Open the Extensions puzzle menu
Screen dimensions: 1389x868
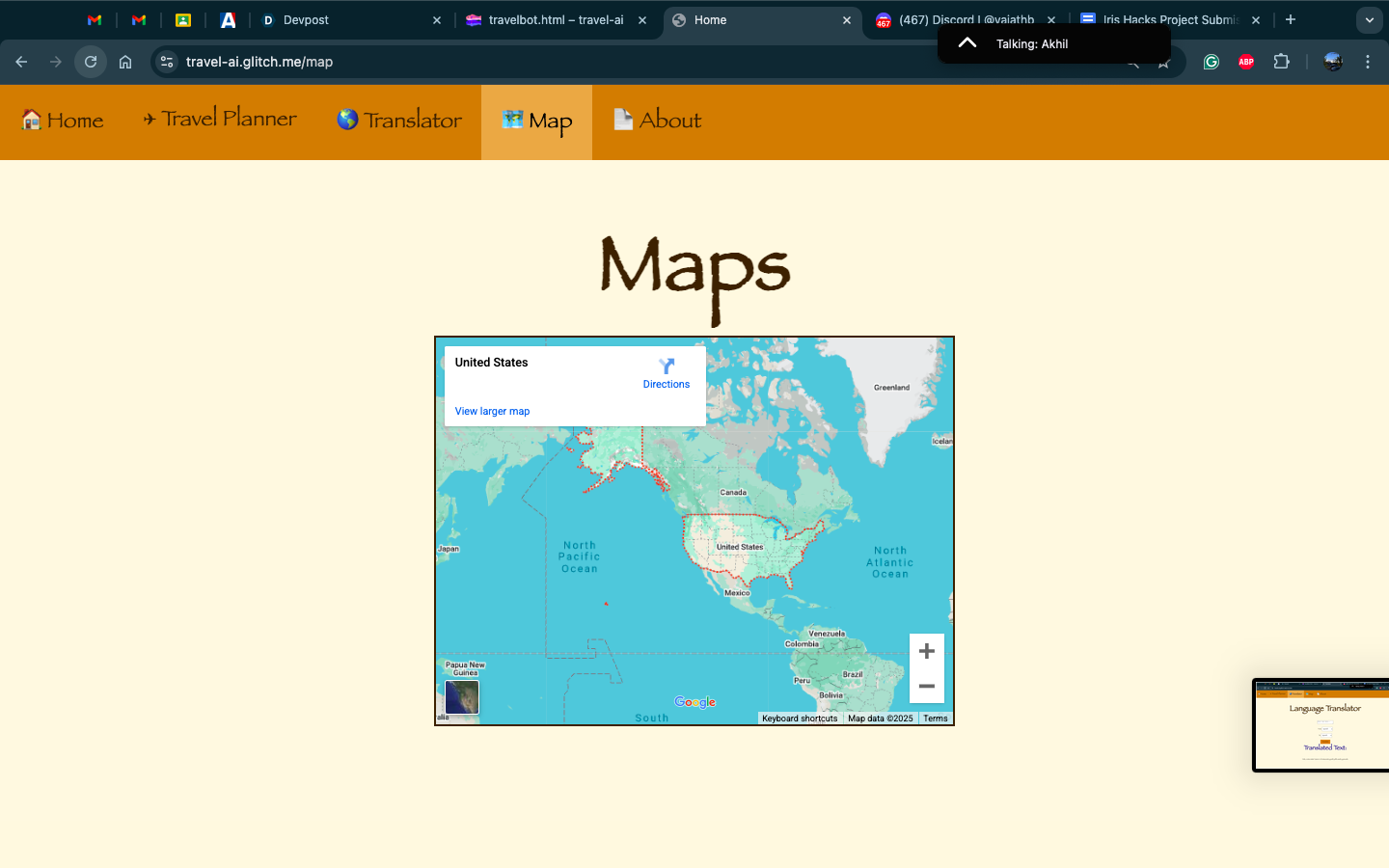1281,62
